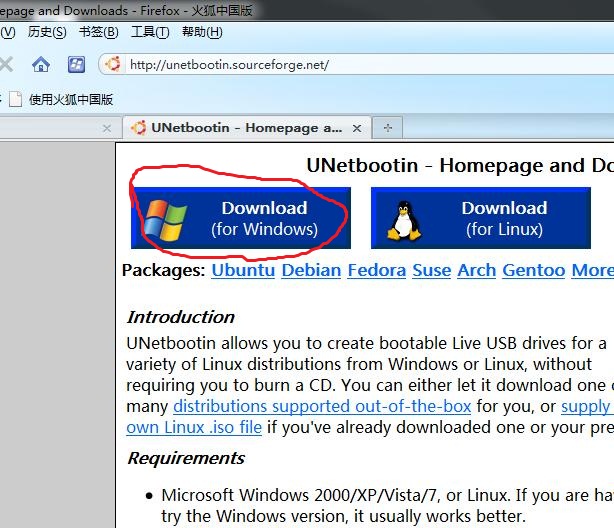
Task: Open the 工具(T) menu
Action: tap(150, 32)
